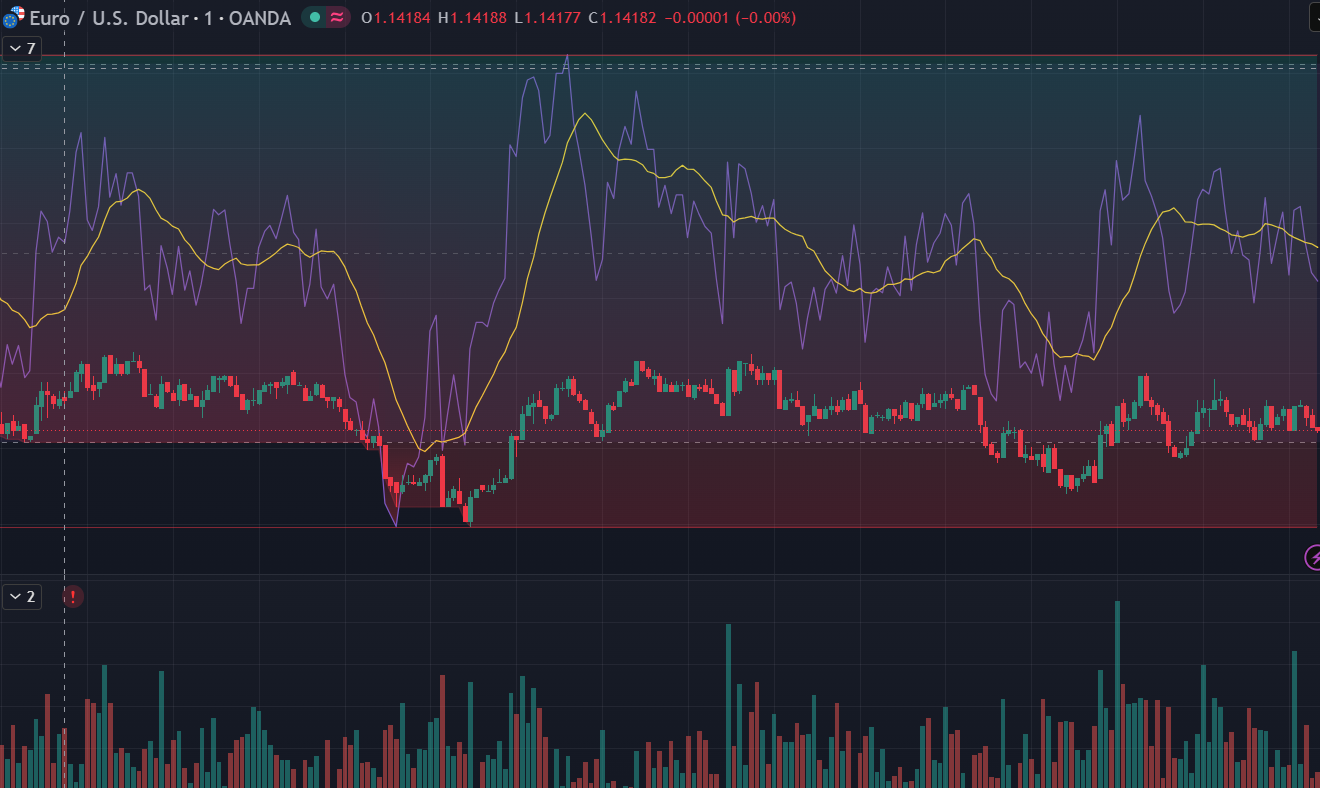Open the red exclamation error indicator
Viewport: 1320px width, 788px height.
click(x=73, y=597)
